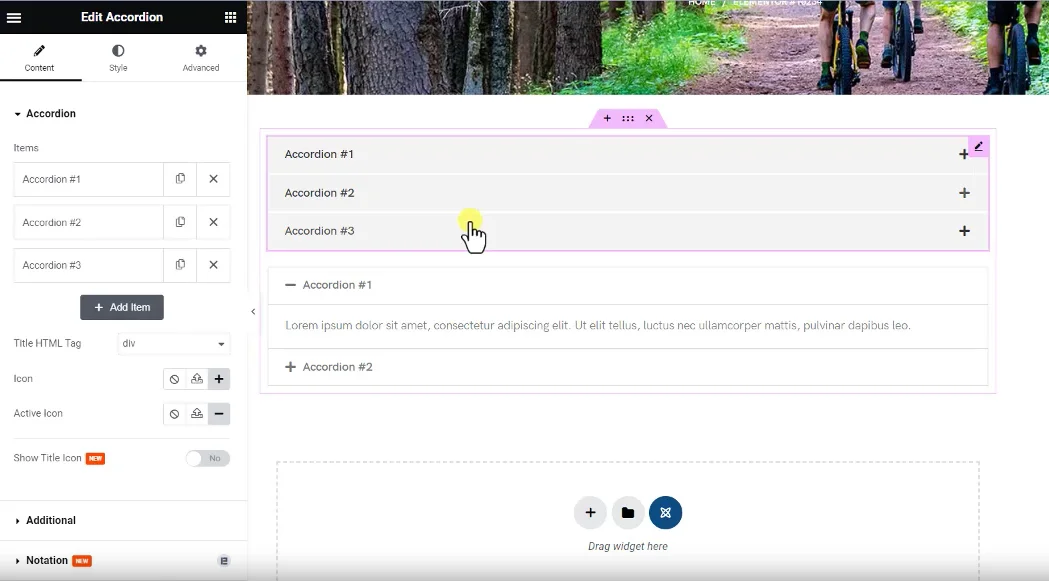Open the Elementor hamburger menu

click(14, 17)
